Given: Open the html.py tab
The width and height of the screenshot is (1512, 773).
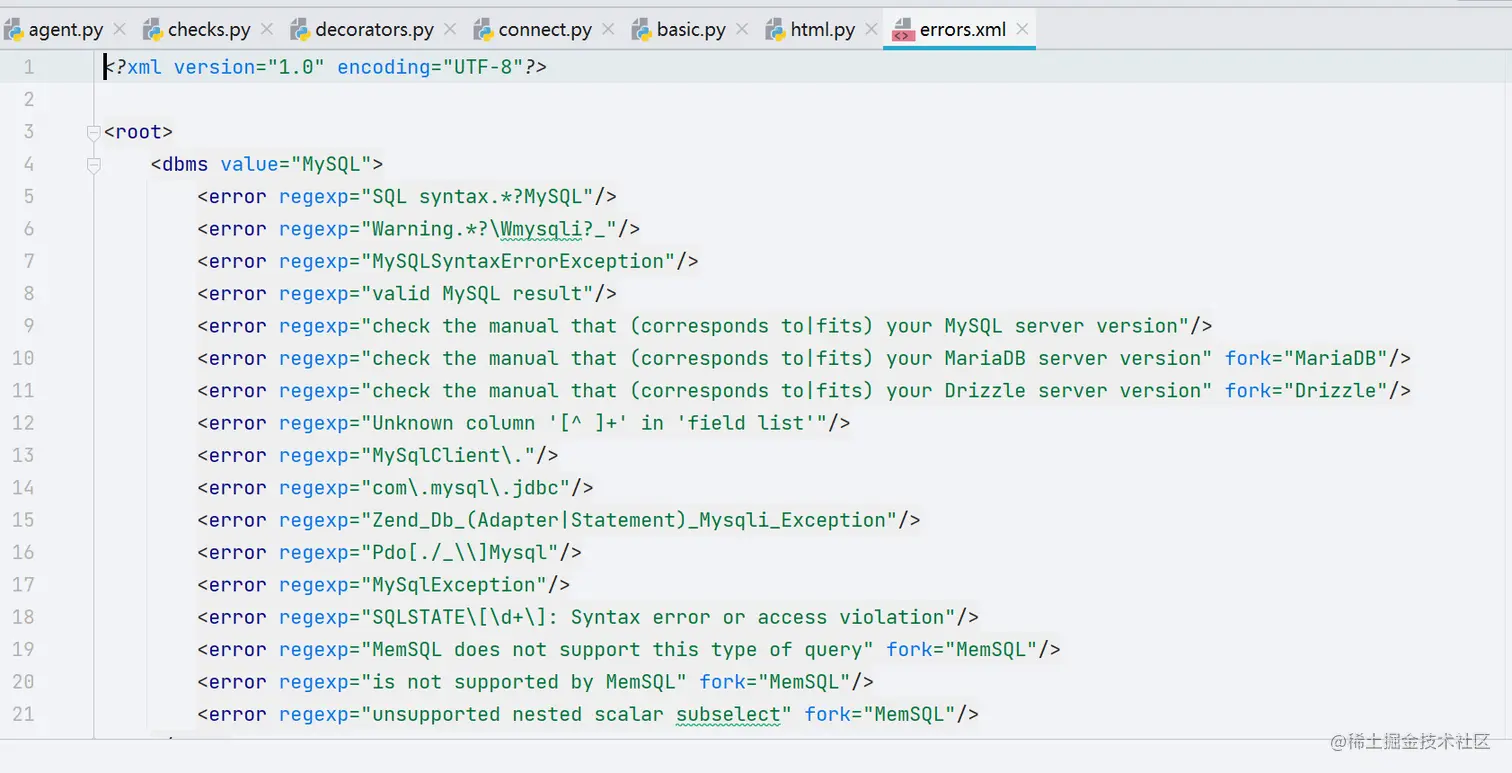Looking at the screenshot, I should (822, 30).
